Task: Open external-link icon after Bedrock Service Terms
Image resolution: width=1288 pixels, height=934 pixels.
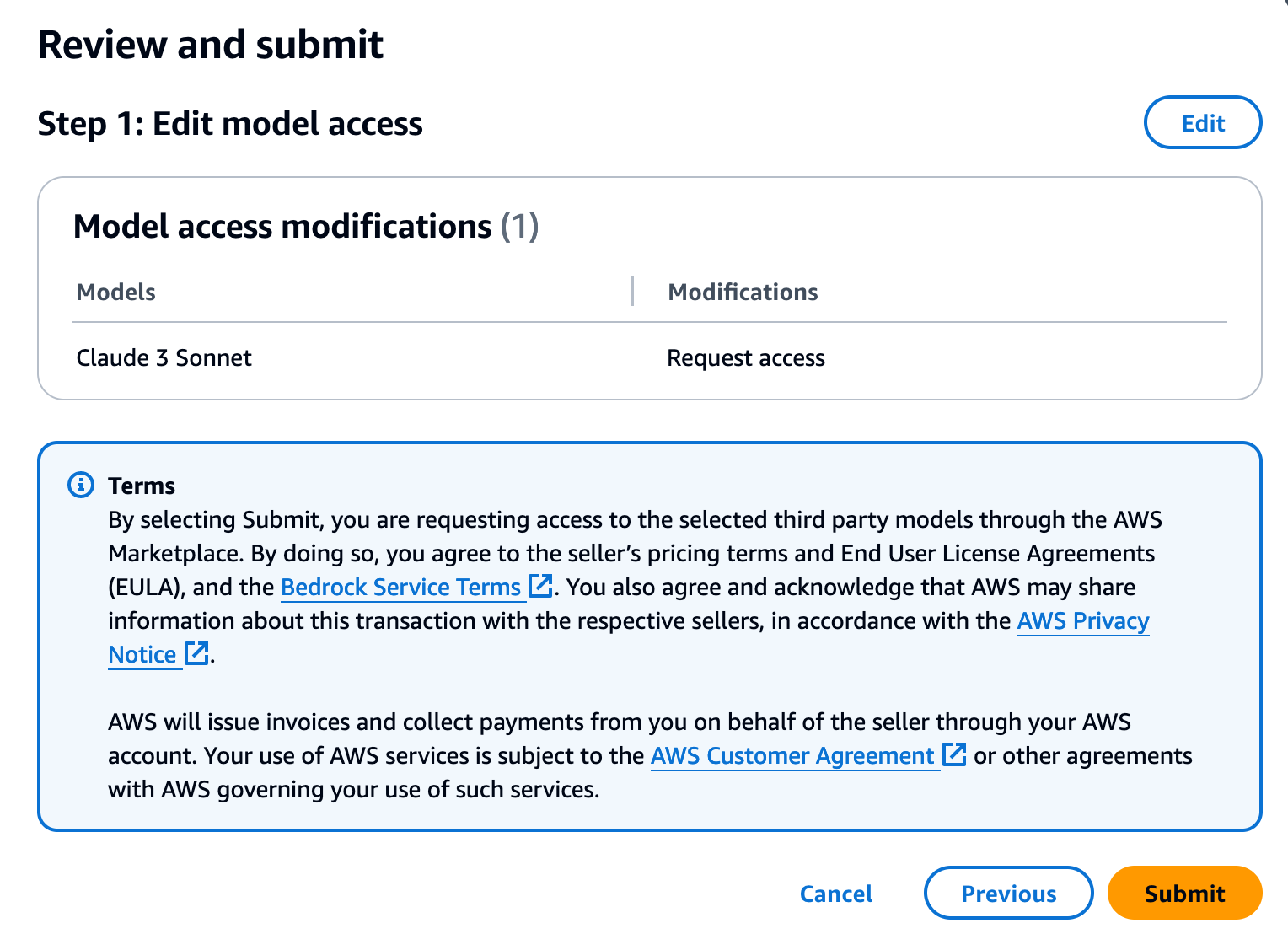Action: 540,585
